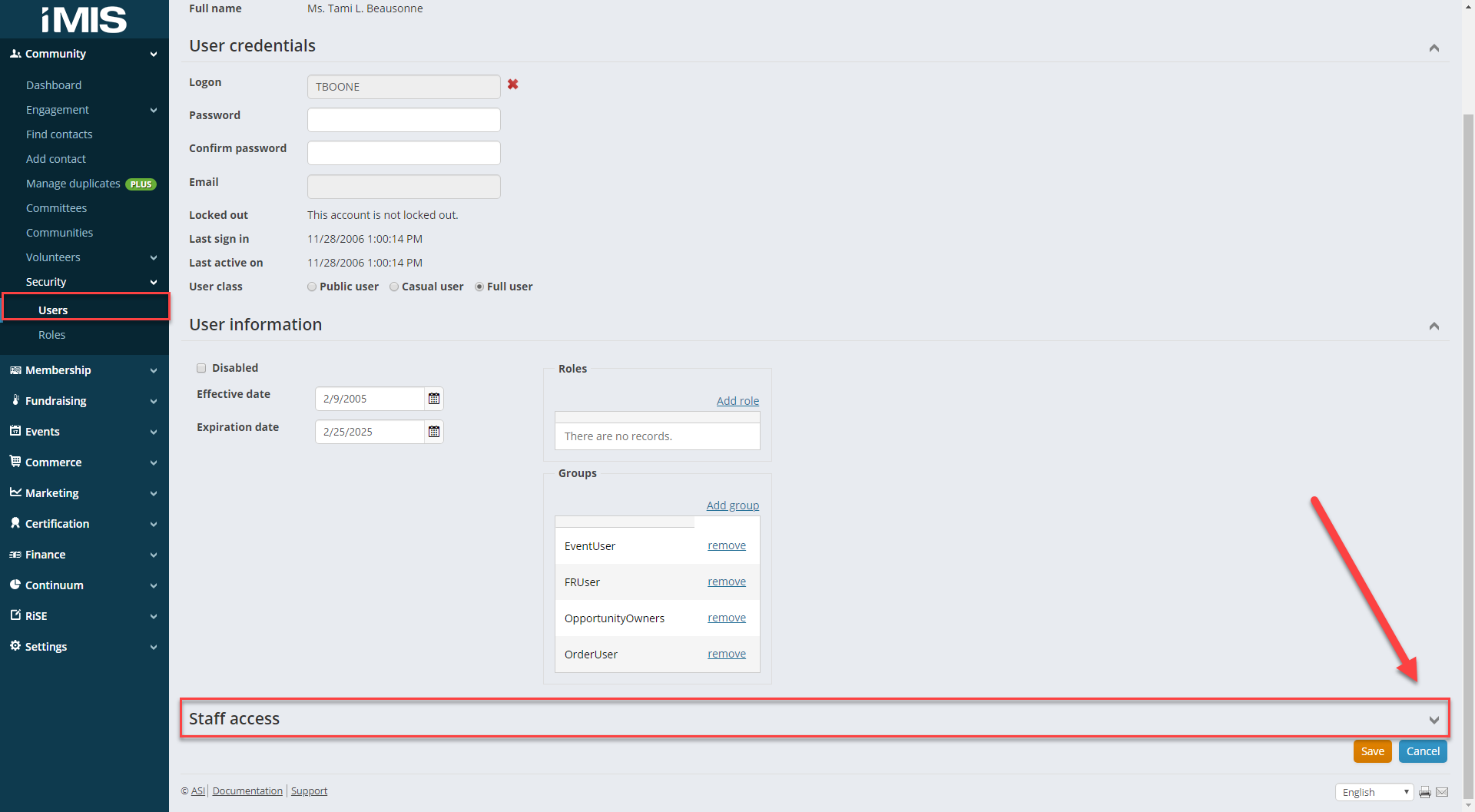Expand the Staff access section
Viewport: 1475px width, 812px height.
(x=1434, y=720)
